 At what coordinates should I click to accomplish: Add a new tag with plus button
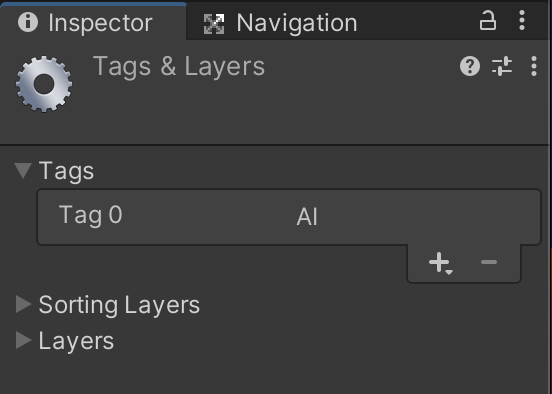(440, 263)
